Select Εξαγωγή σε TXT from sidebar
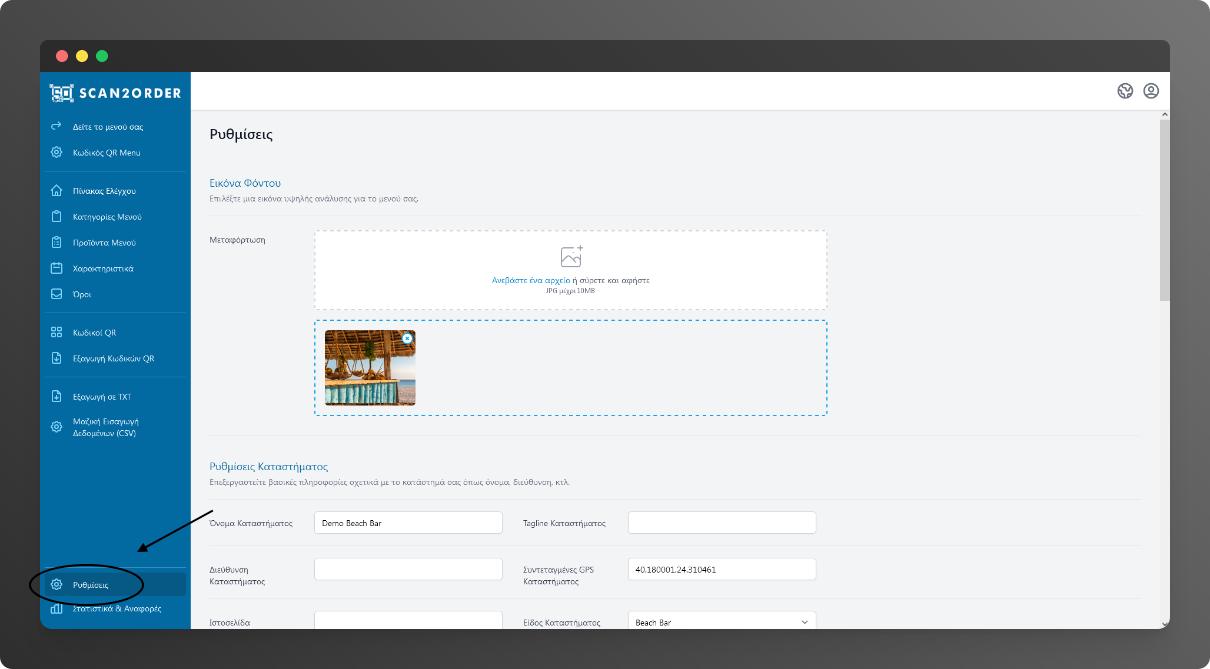This screenshot has width=1210, height=669. [102, 397]
